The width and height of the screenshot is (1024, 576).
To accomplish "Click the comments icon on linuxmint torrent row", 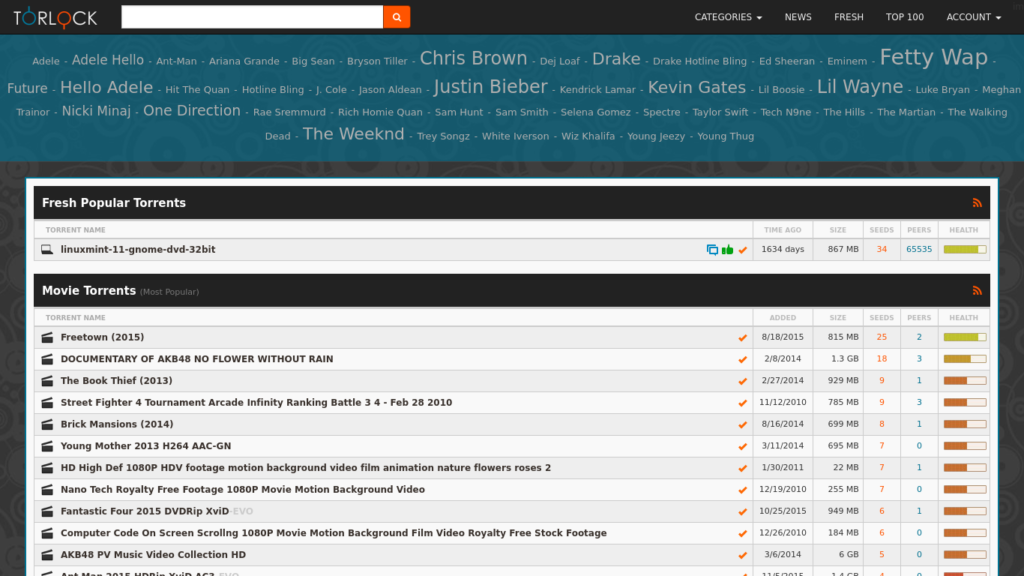I will pyautogui.click(x=712, y=249).
